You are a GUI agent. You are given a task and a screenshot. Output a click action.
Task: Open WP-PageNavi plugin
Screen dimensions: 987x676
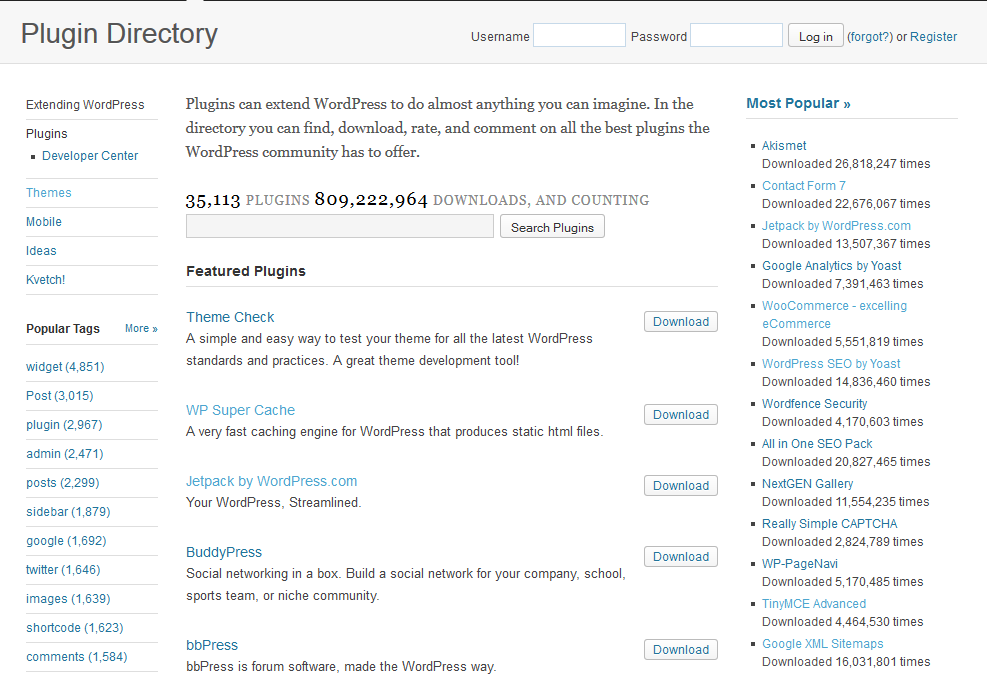click(x=800, y=564)
